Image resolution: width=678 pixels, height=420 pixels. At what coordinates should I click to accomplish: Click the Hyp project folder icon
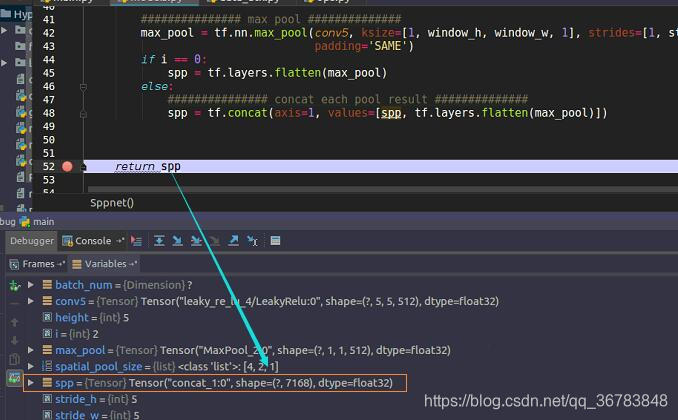(6, 13)
